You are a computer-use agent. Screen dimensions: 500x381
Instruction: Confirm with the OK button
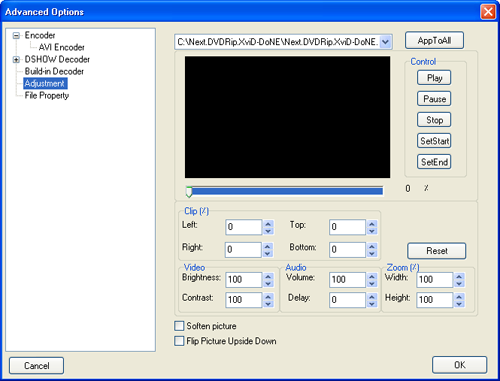[460, 365]
